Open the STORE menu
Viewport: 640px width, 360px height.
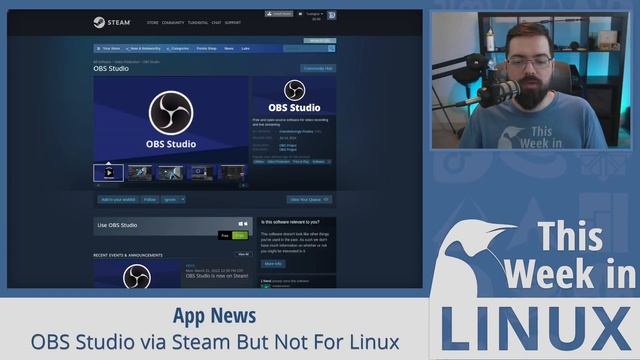click(153, 23)
